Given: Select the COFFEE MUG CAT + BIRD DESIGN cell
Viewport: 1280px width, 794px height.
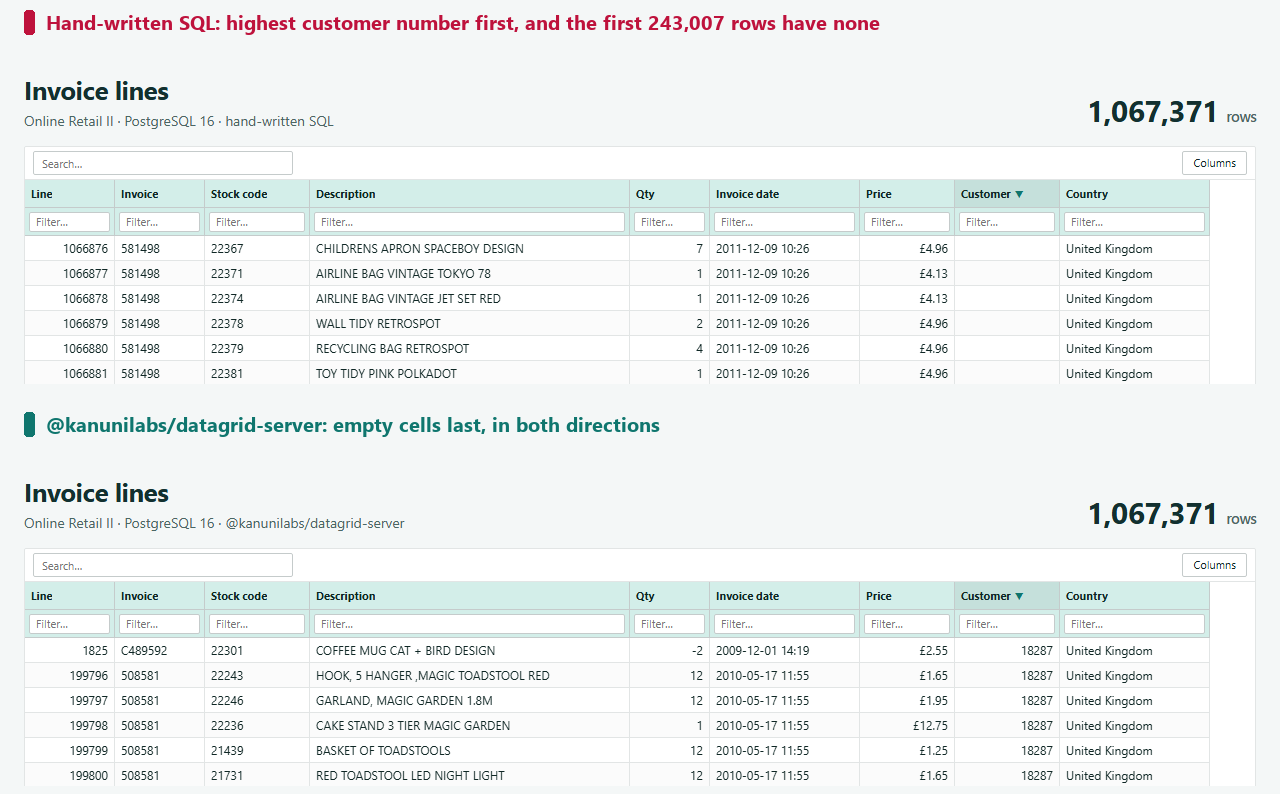Looking at the screenshot, I should (470, 651).
